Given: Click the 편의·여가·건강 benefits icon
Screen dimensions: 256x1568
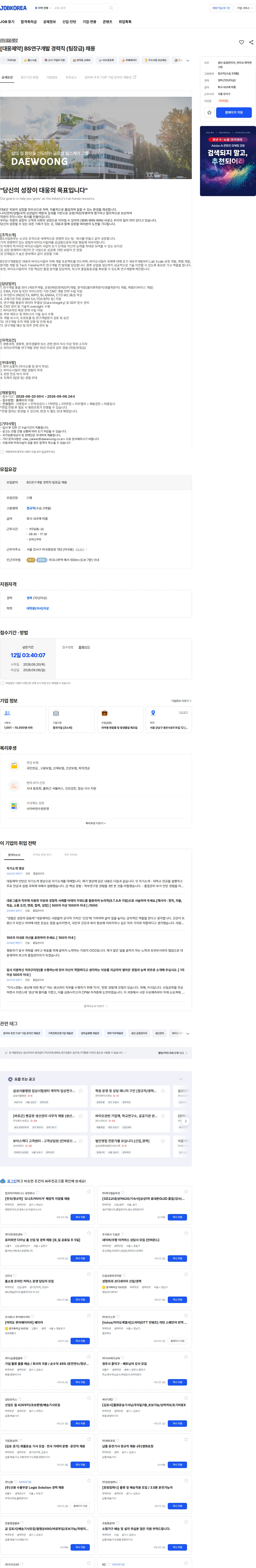Looking at the screenshot, I should pyautogui.click(x=14, y=786).
